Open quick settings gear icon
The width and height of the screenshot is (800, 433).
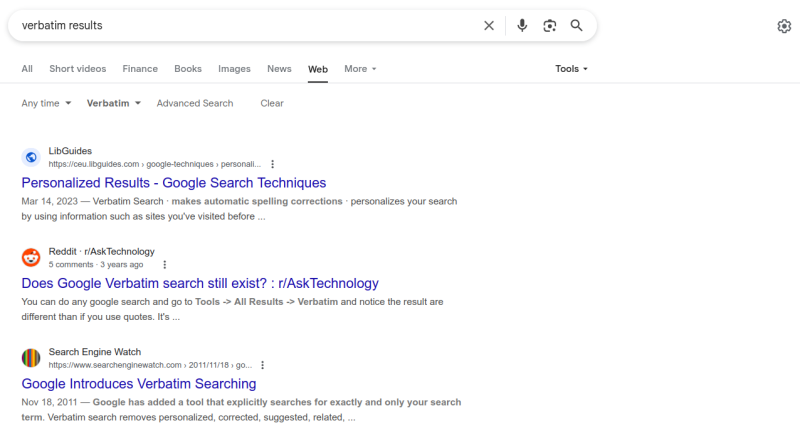tap(784, 26)
